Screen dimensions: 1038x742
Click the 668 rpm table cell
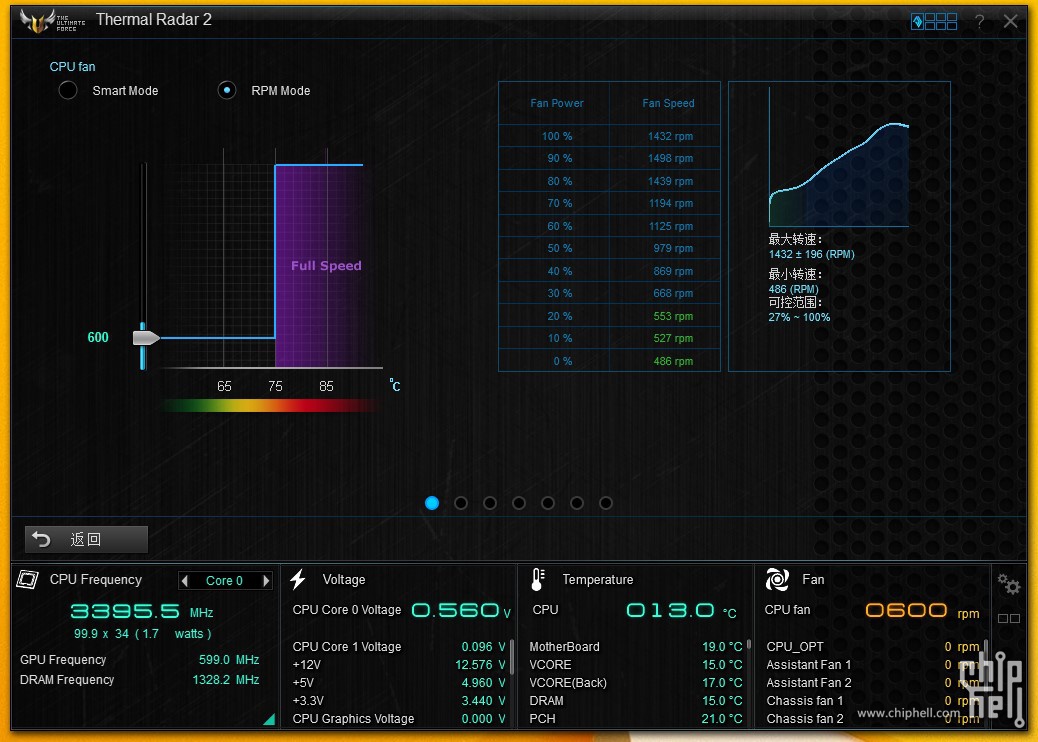(x=673, y=293)
